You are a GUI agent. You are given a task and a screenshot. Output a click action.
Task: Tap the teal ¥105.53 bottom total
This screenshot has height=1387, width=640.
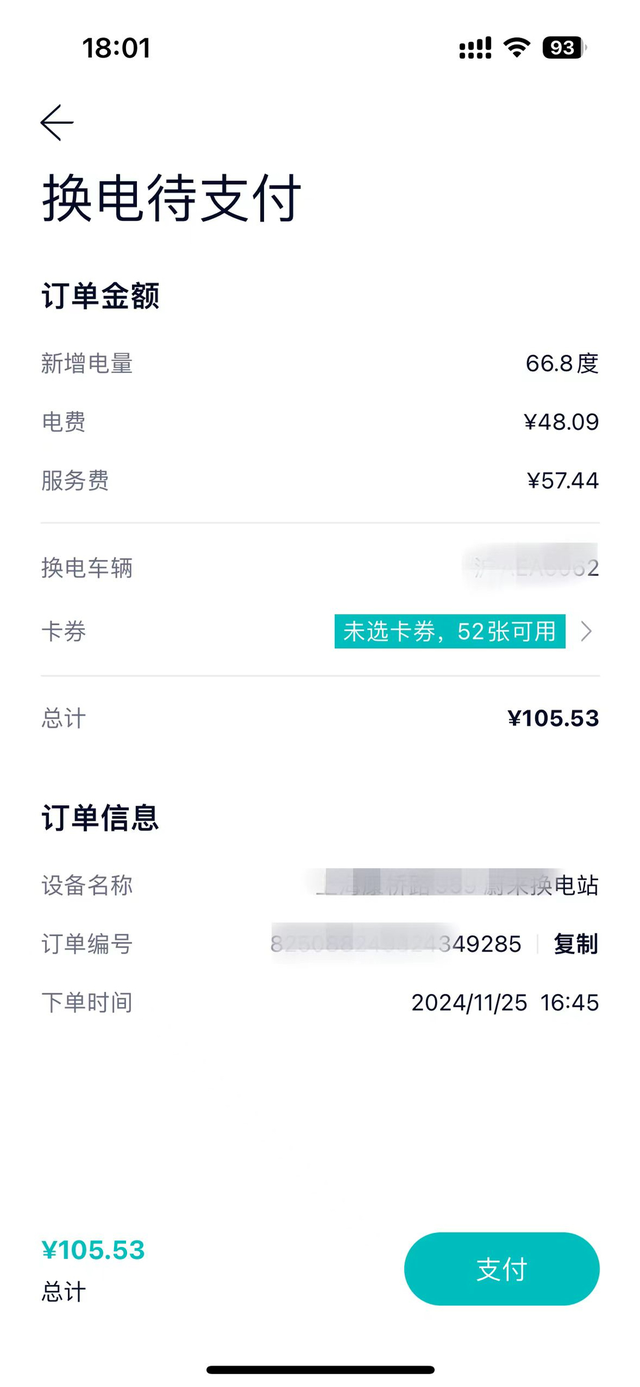point(93,1250)
